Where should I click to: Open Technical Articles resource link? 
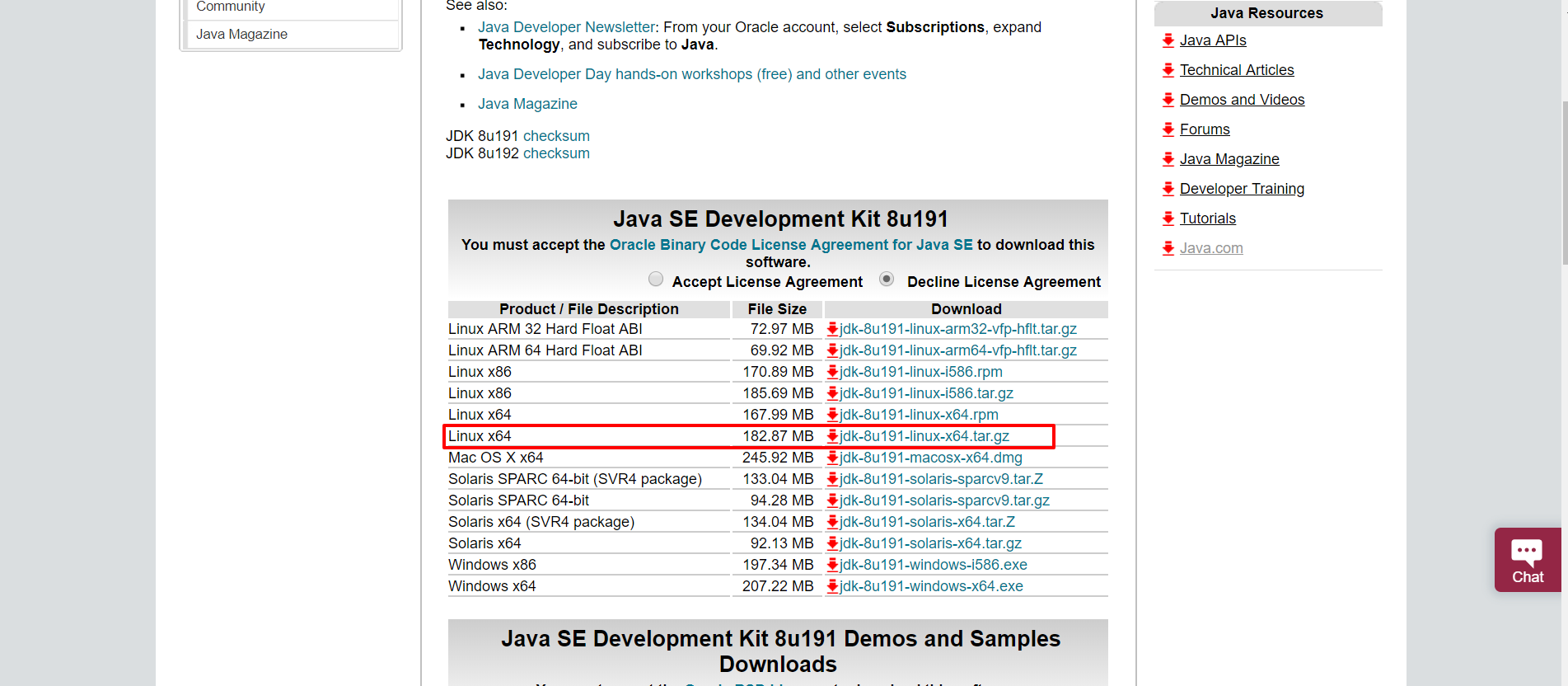1237,70
